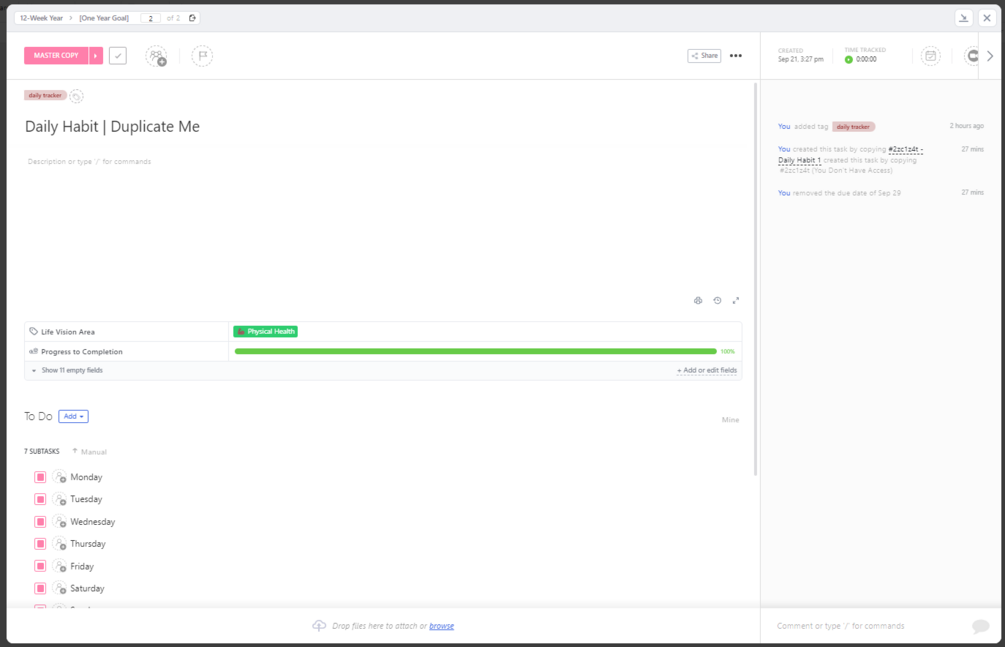Minimize task with download-arrow icon
Viewport: 1005px width, 647px height.
click(963, 18)
